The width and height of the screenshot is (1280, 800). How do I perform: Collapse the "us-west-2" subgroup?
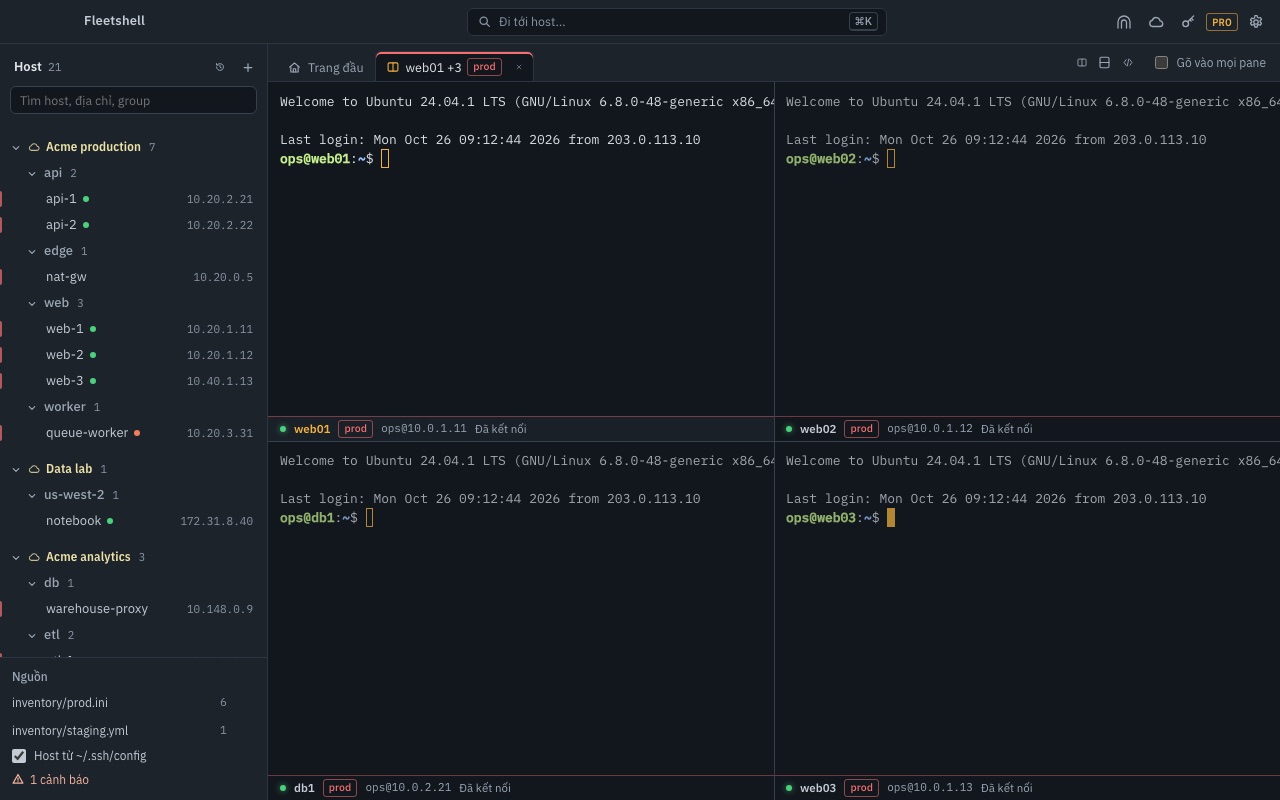point(32,495)
